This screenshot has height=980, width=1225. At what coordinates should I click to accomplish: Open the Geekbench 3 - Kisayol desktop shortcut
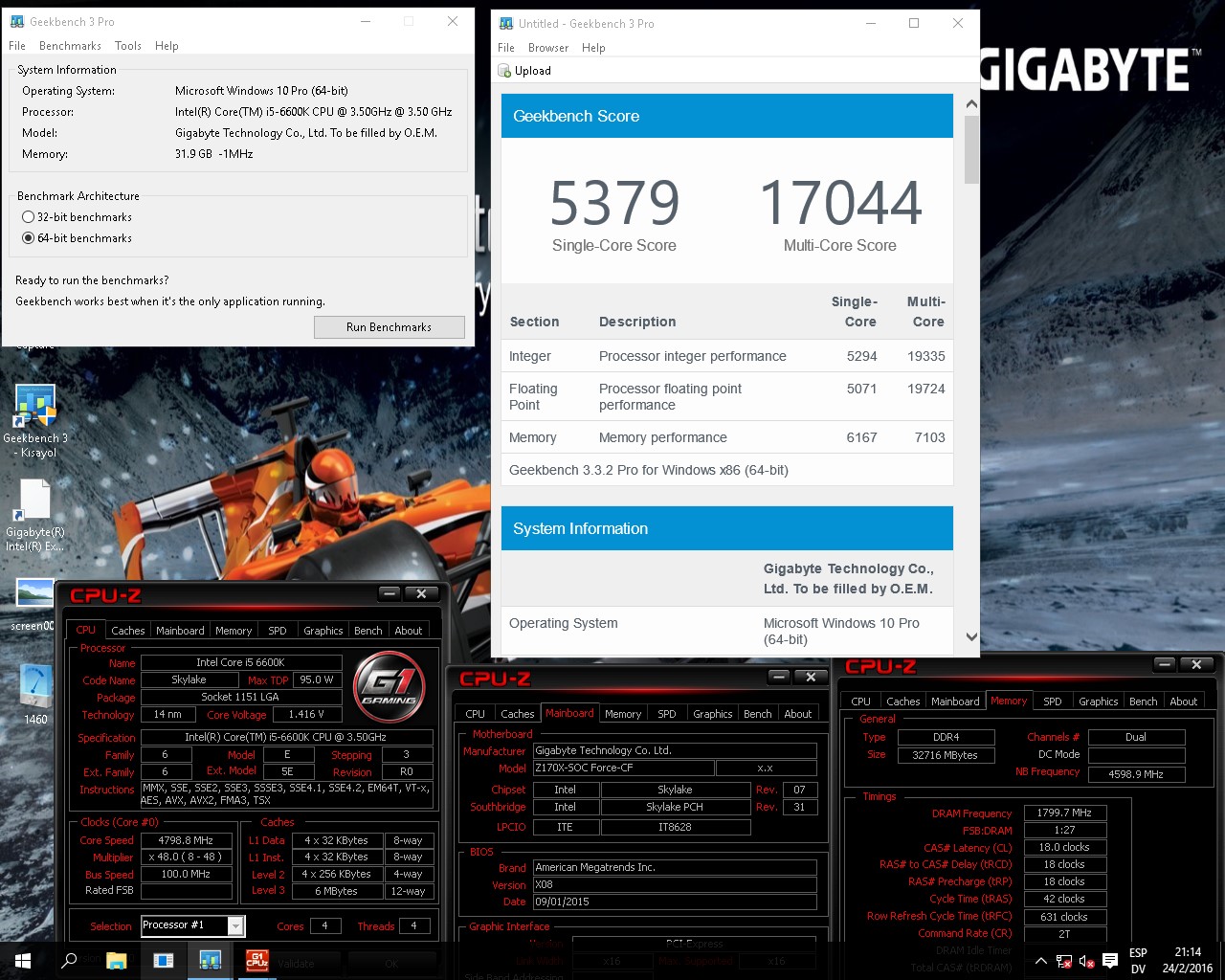pos(35,421)
